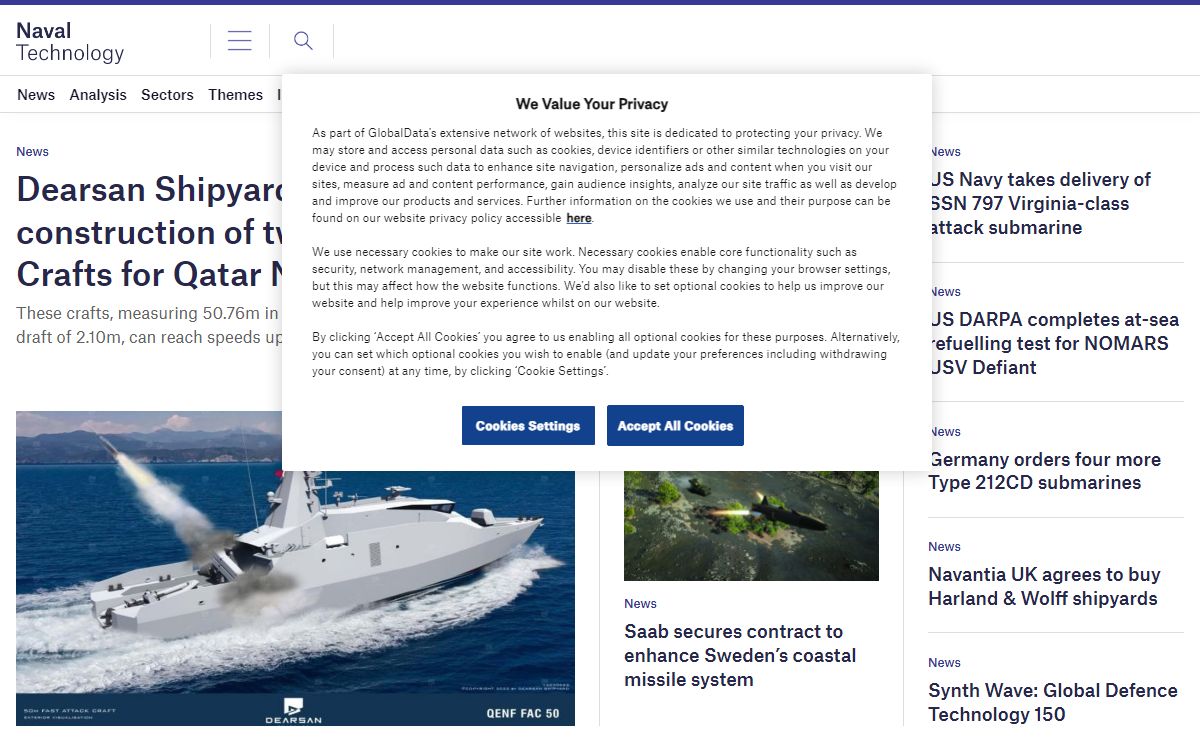Click the Cookies Settings button

(528, 426)
